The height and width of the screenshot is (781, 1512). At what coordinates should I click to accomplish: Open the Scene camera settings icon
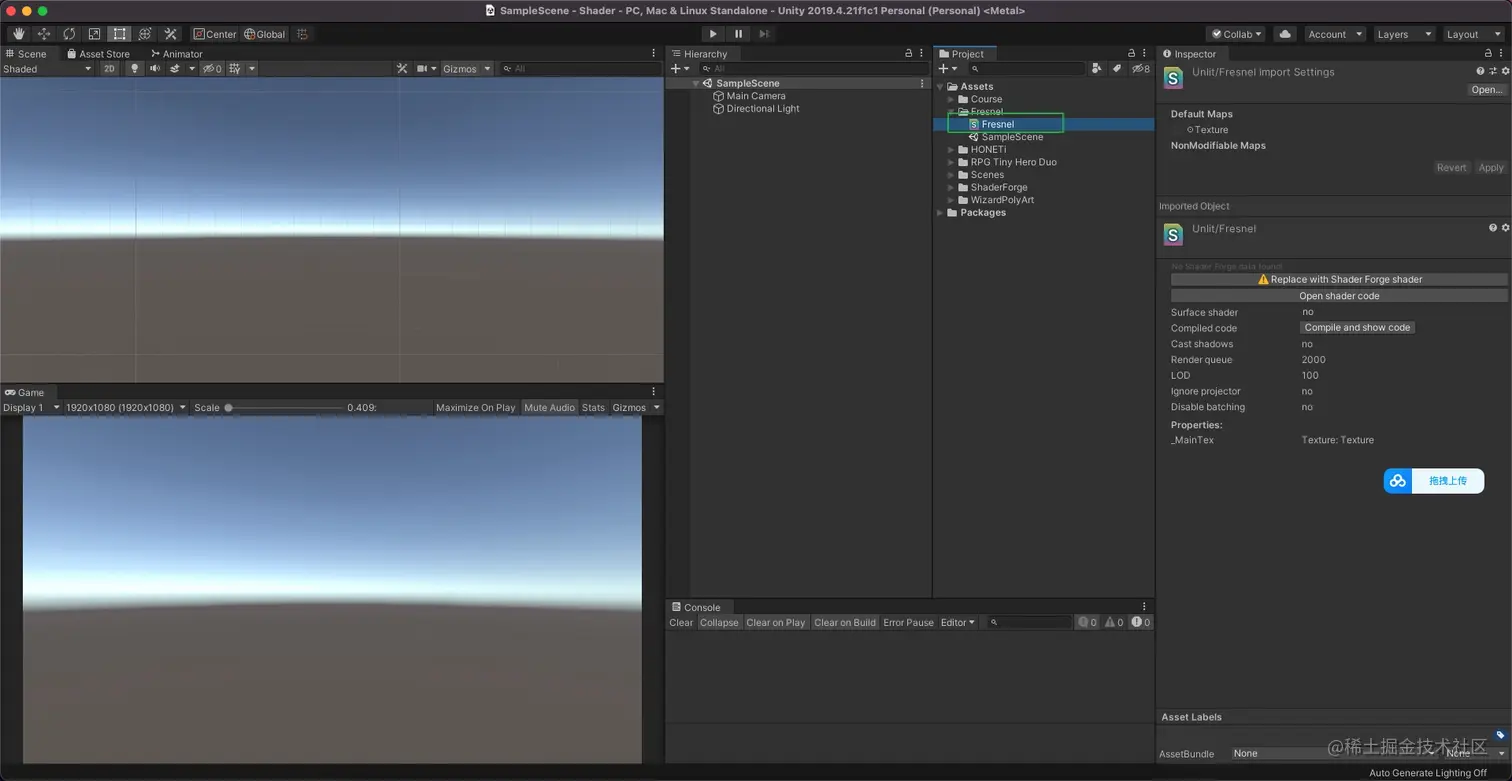coord(422,69)
